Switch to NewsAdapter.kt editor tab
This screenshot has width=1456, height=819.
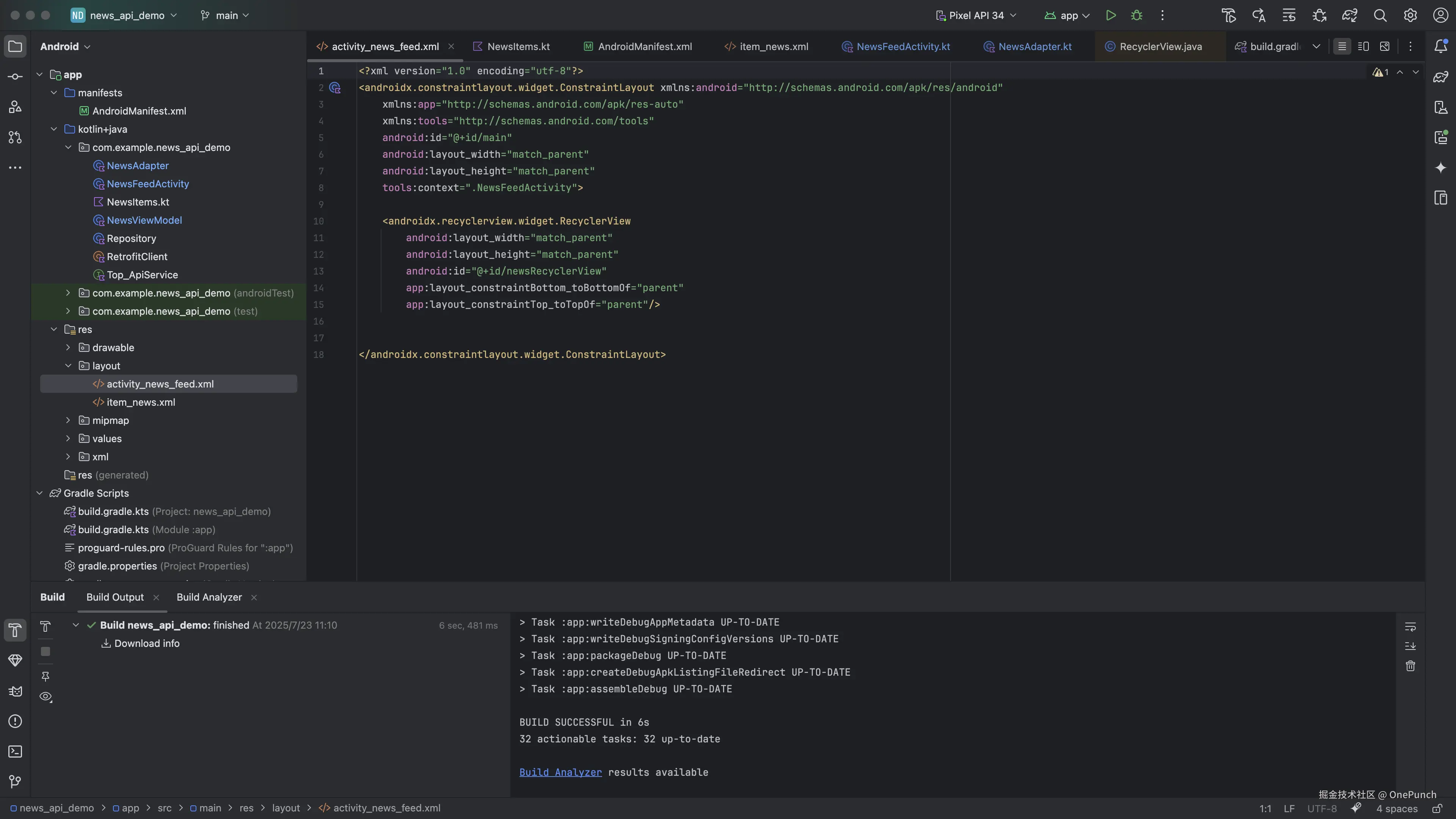(1034, 46)
